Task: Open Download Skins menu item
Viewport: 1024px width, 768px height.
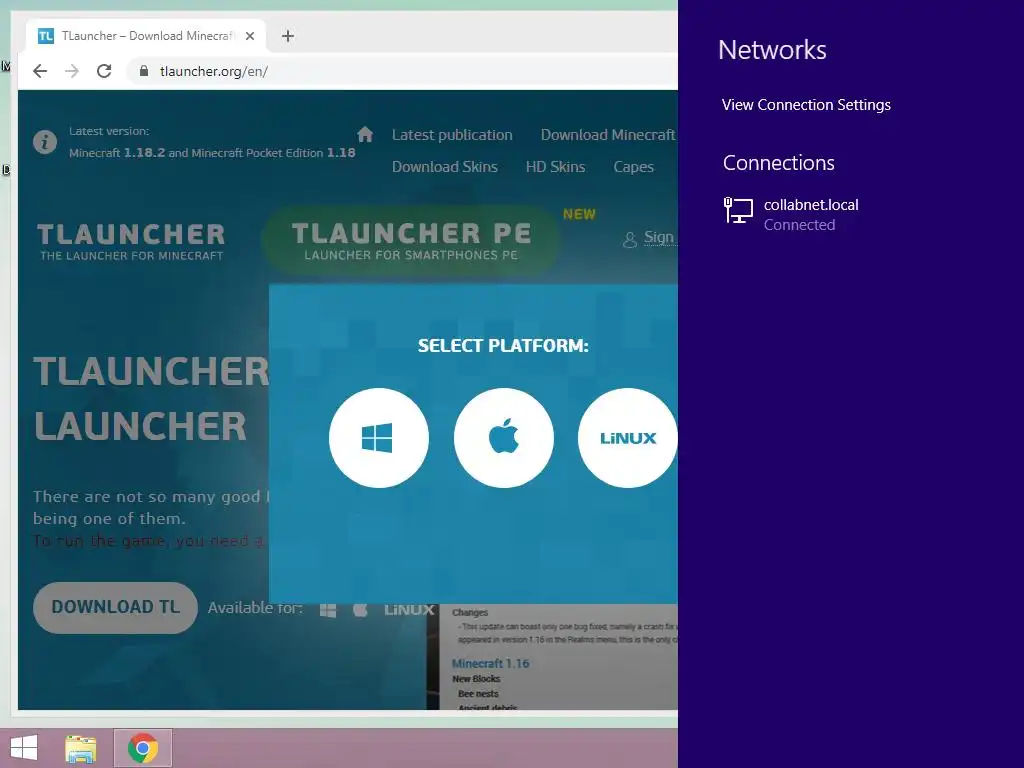Action: click(x=445, y=167)
